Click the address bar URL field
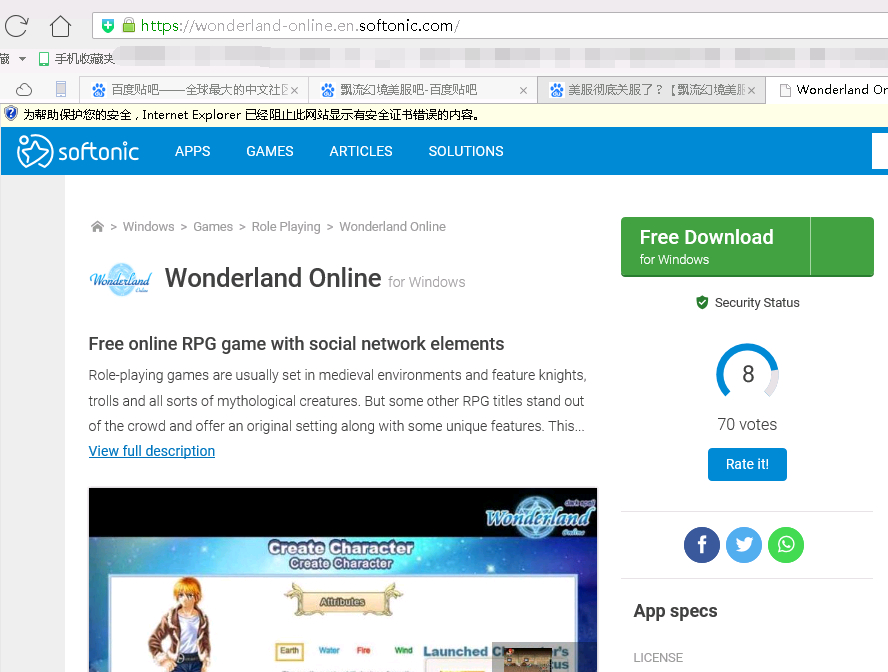The height and width of the screenshot is (672, 888). [490, 25]
